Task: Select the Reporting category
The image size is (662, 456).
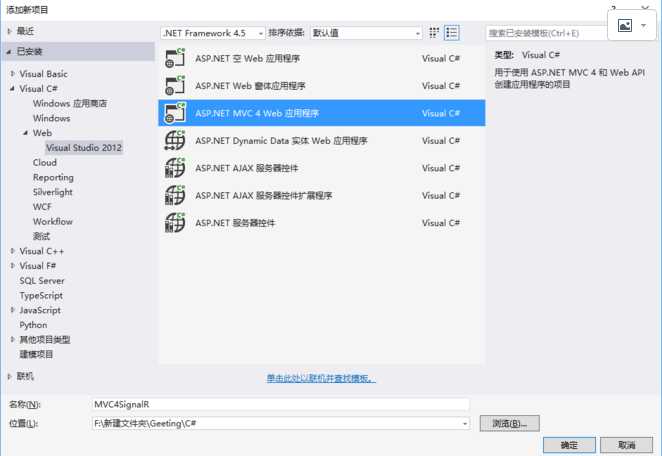Action: click(53, 177)
